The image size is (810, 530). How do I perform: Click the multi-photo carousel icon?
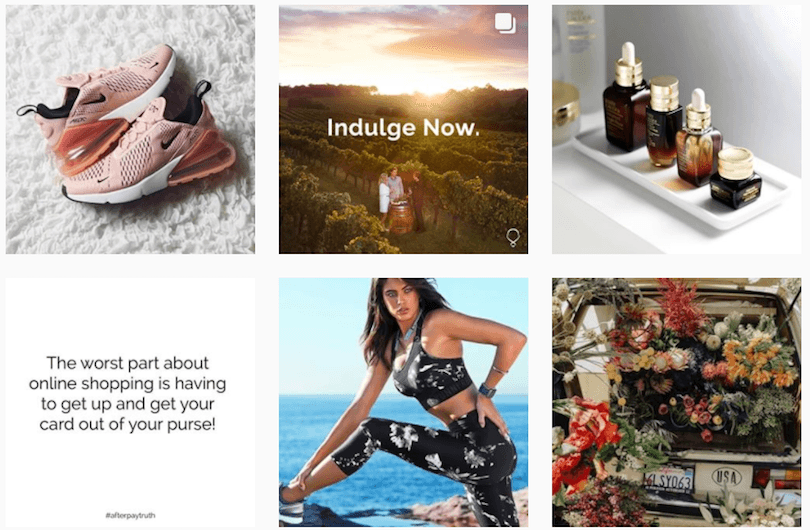[x=505, y=23]
